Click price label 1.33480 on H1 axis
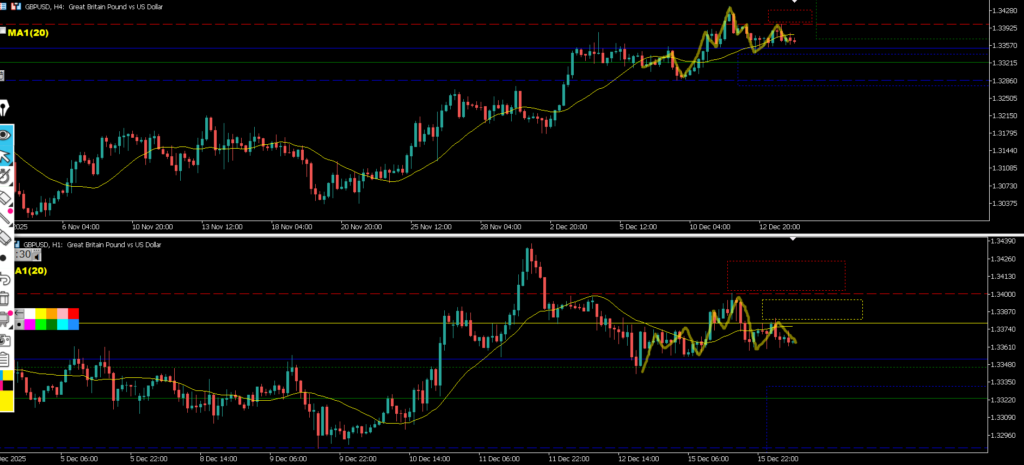Image resolution: width=1024 pixels, height=465 pixels. click(1002, 364)
